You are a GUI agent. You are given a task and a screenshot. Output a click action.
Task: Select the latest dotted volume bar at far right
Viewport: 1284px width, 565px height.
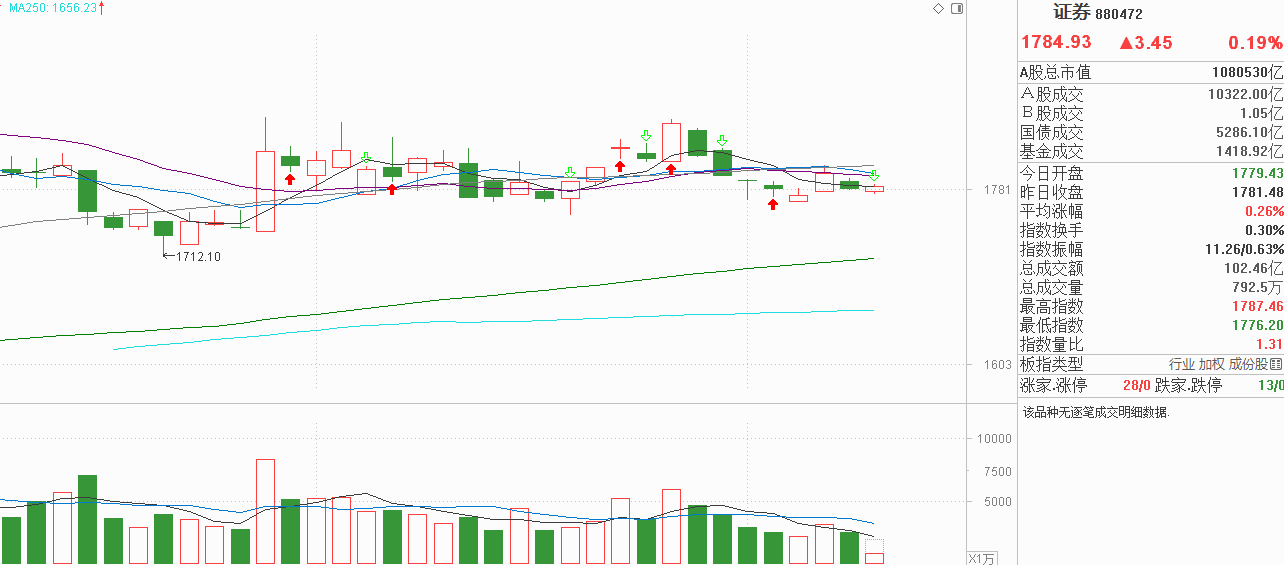(874, 552)
